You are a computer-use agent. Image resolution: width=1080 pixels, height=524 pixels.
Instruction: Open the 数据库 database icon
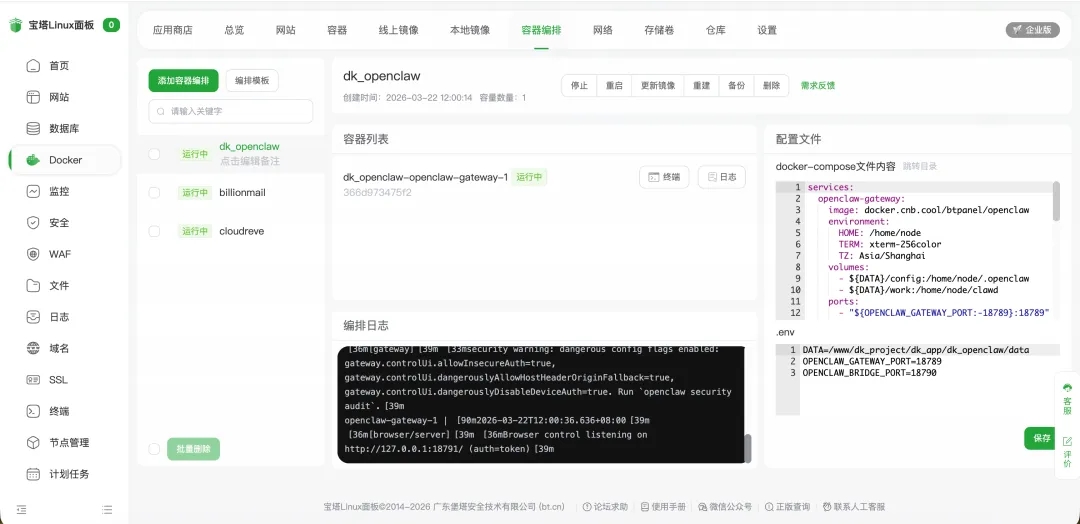tap(33, 129)
